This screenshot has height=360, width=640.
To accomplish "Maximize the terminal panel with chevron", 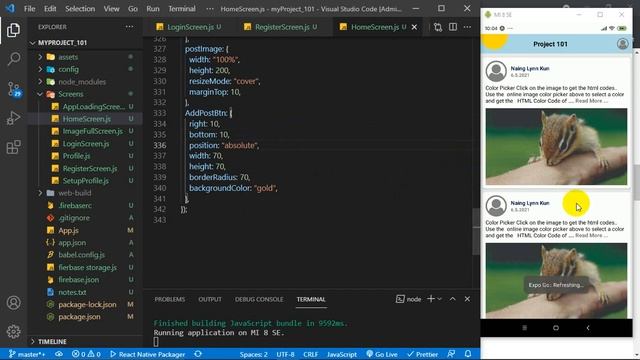I will [453, 299].
